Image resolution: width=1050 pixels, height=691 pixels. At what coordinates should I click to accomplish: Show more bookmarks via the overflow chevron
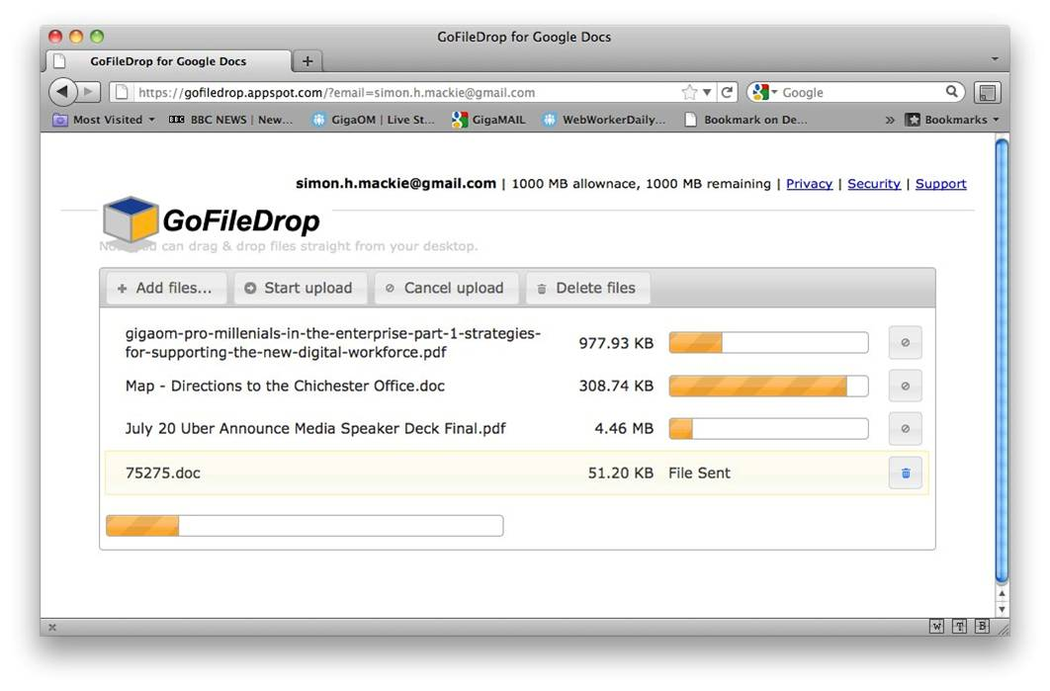pyautogui.click(x=890, y=120)
